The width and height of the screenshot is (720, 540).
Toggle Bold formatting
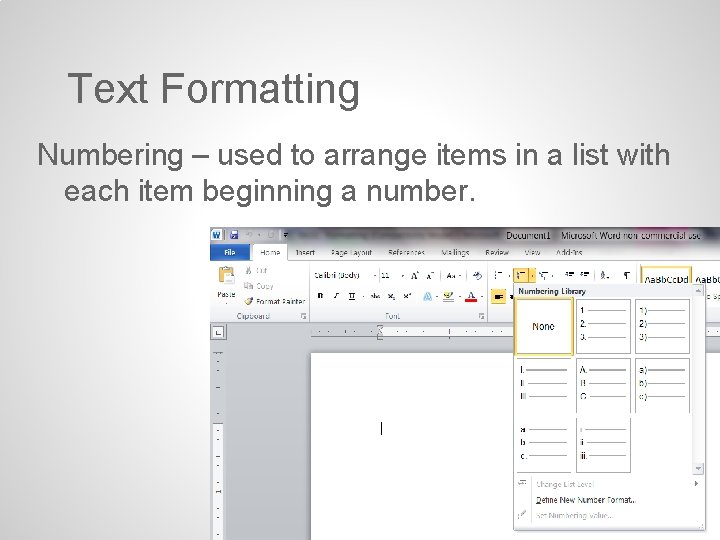point(320,296)
